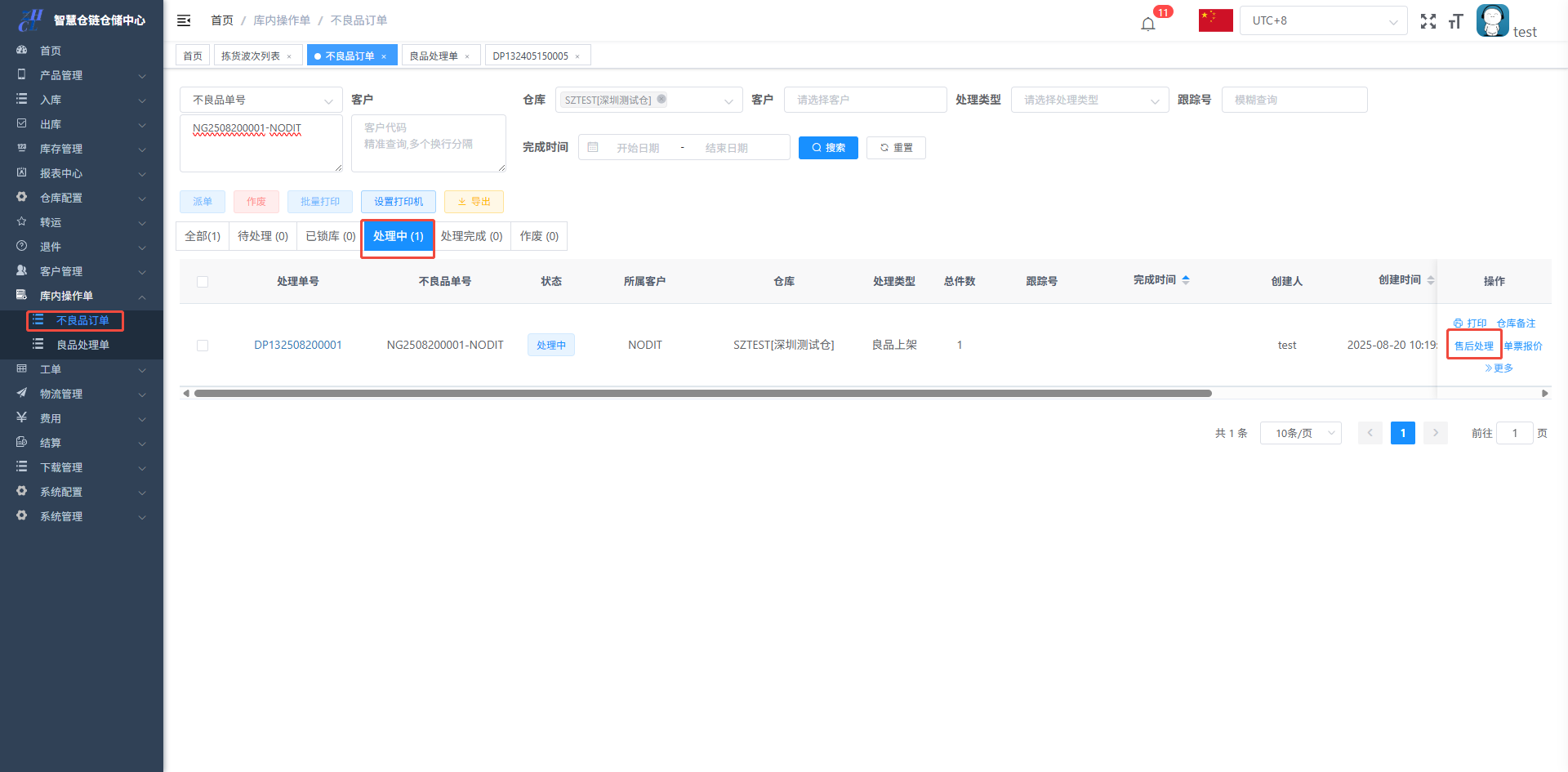This screenshot has width=1568, height=772.
Task: Click the 售后处理 action link
Action: click(1473, 346)
